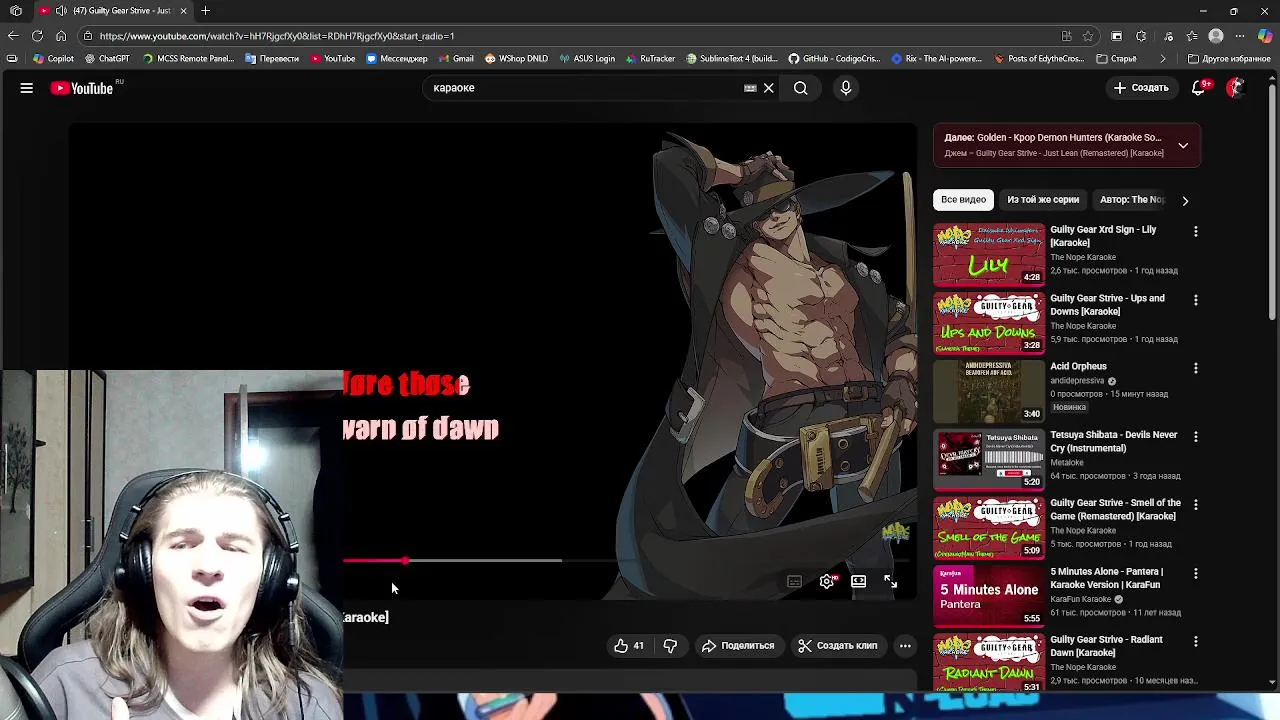Open options for Guilty Gear Xrd Sign - Lily
Screen dimensions: 1280x720
point(1195,231)
